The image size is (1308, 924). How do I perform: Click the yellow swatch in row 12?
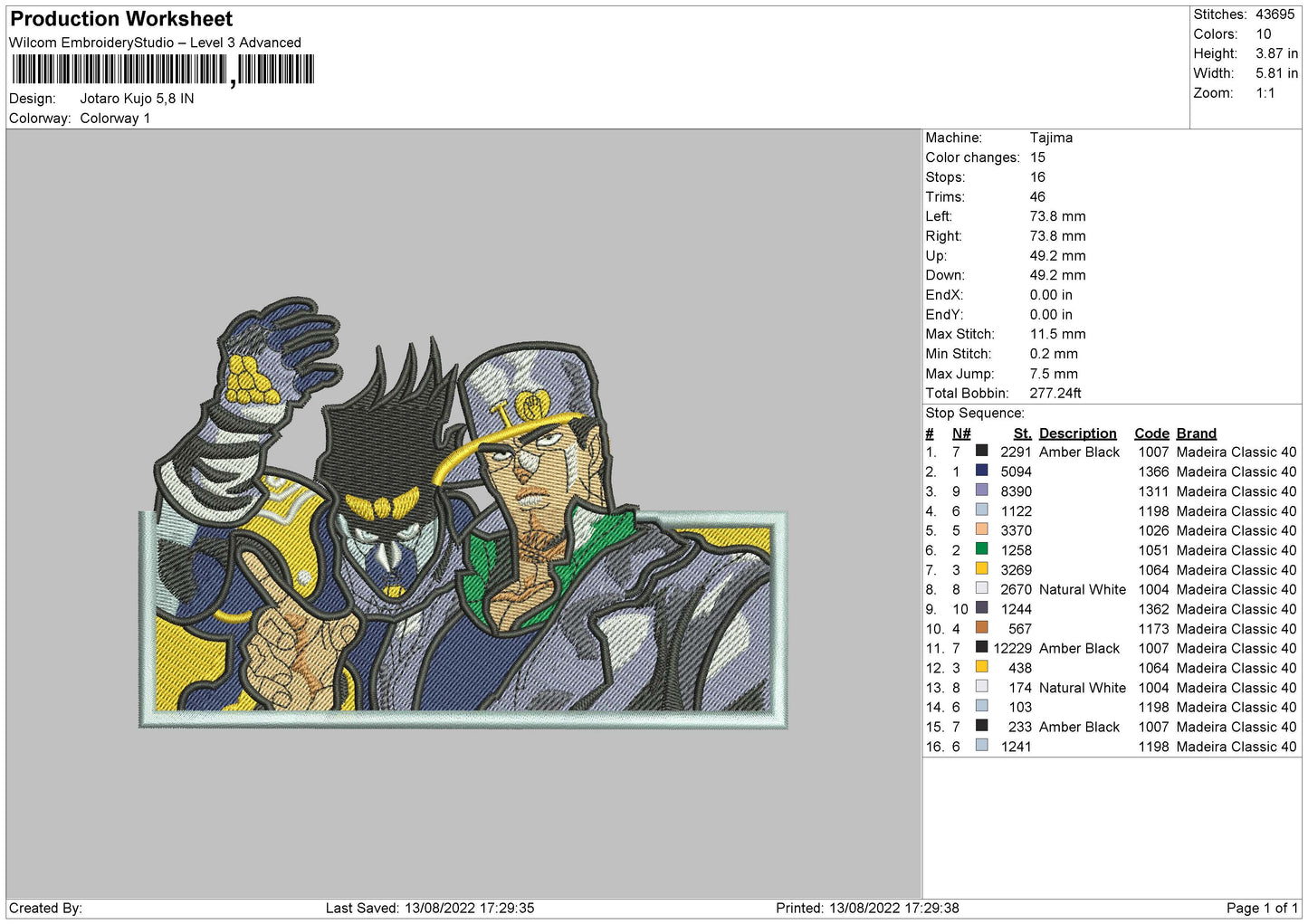(981, 667)
